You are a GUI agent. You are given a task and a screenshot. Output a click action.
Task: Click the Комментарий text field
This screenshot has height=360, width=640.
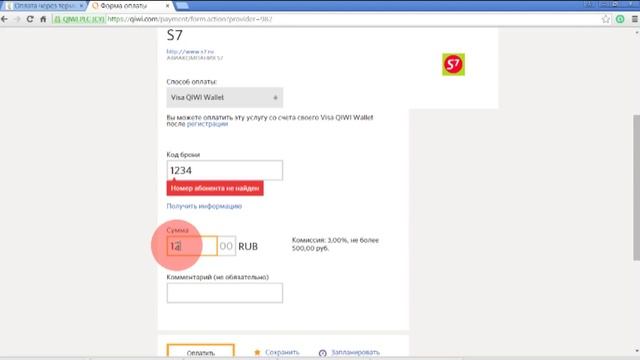[x=224, y=293]
